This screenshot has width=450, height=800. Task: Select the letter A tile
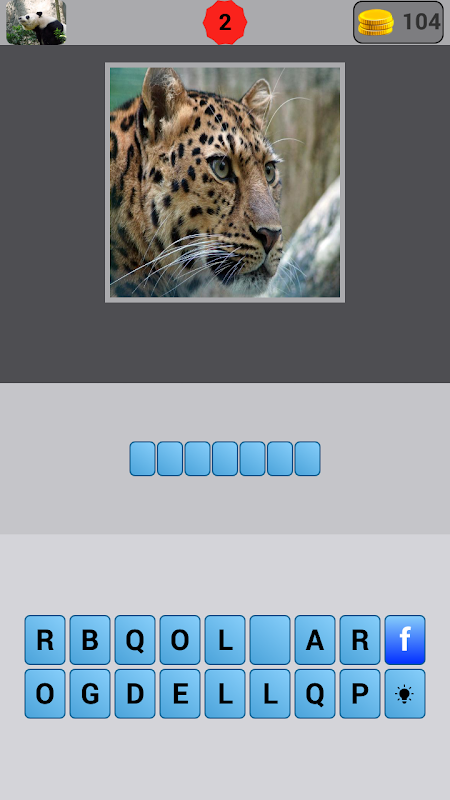tap(315, 640)
